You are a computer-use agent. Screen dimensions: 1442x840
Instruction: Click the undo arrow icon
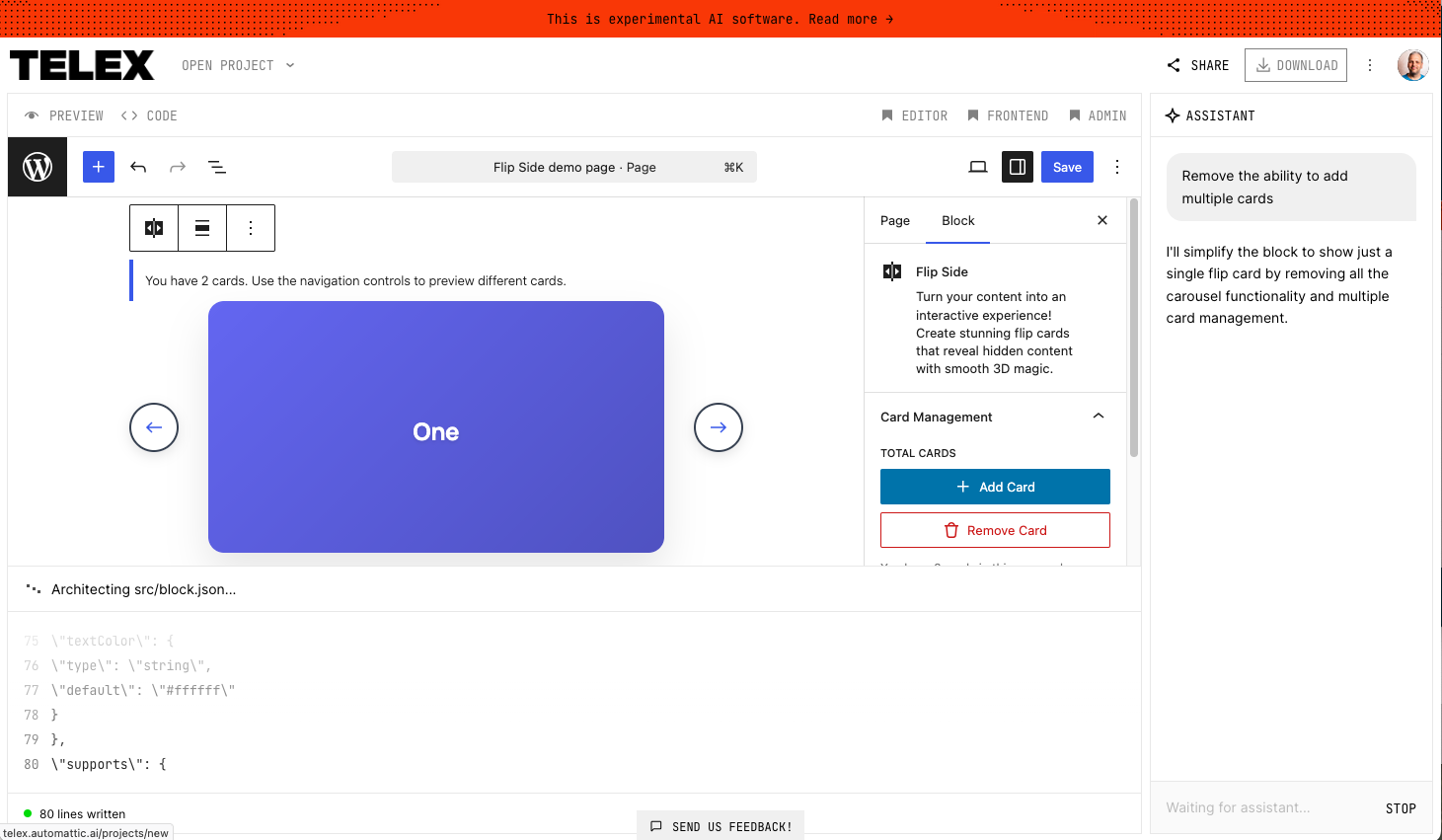[138, 166]
